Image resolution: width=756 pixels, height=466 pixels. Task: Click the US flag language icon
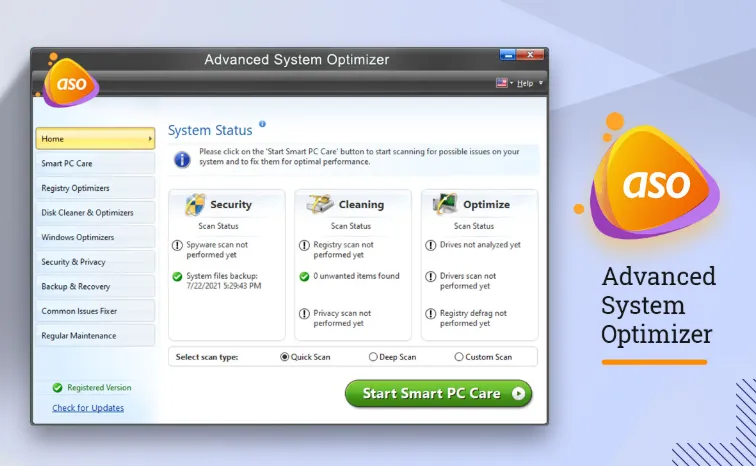click(x=501, y=83)
